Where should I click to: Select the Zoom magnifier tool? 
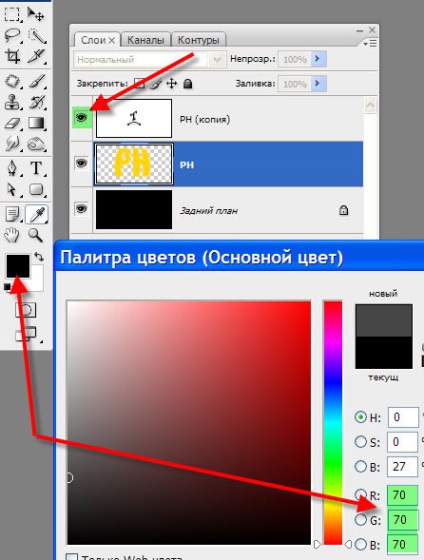pos(36,235)
